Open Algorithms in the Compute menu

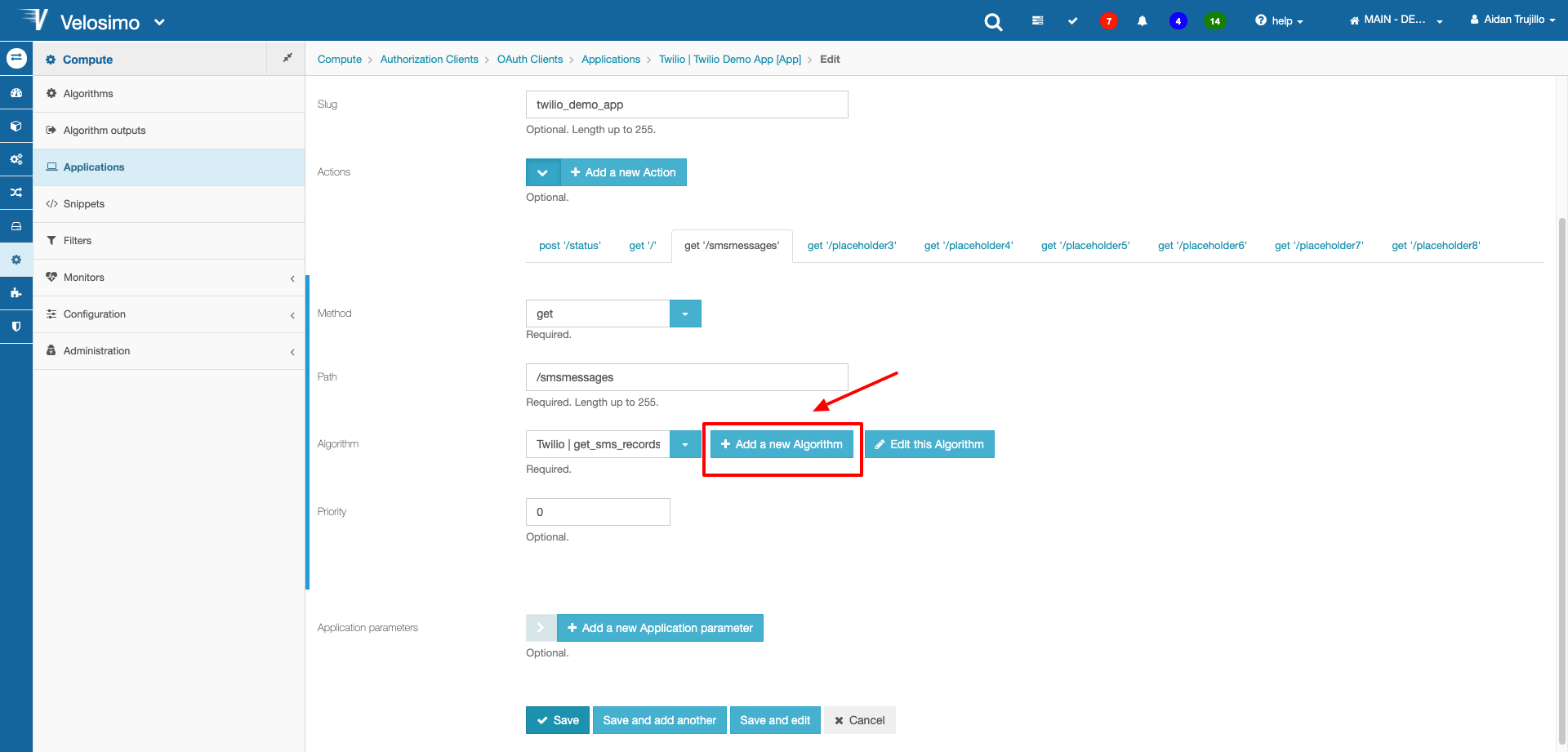169,94
